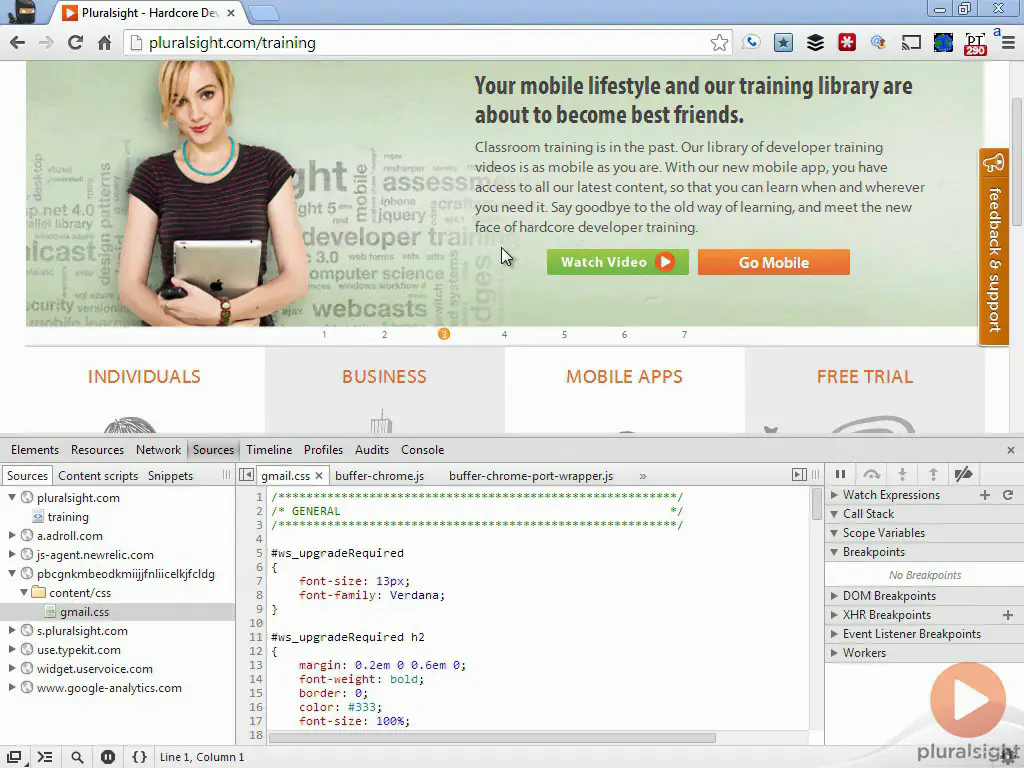Image resolution: width=1024 pixels, height=768 pixels.
Task: Click the cast screen extension icon
Action: click(911, 43)
